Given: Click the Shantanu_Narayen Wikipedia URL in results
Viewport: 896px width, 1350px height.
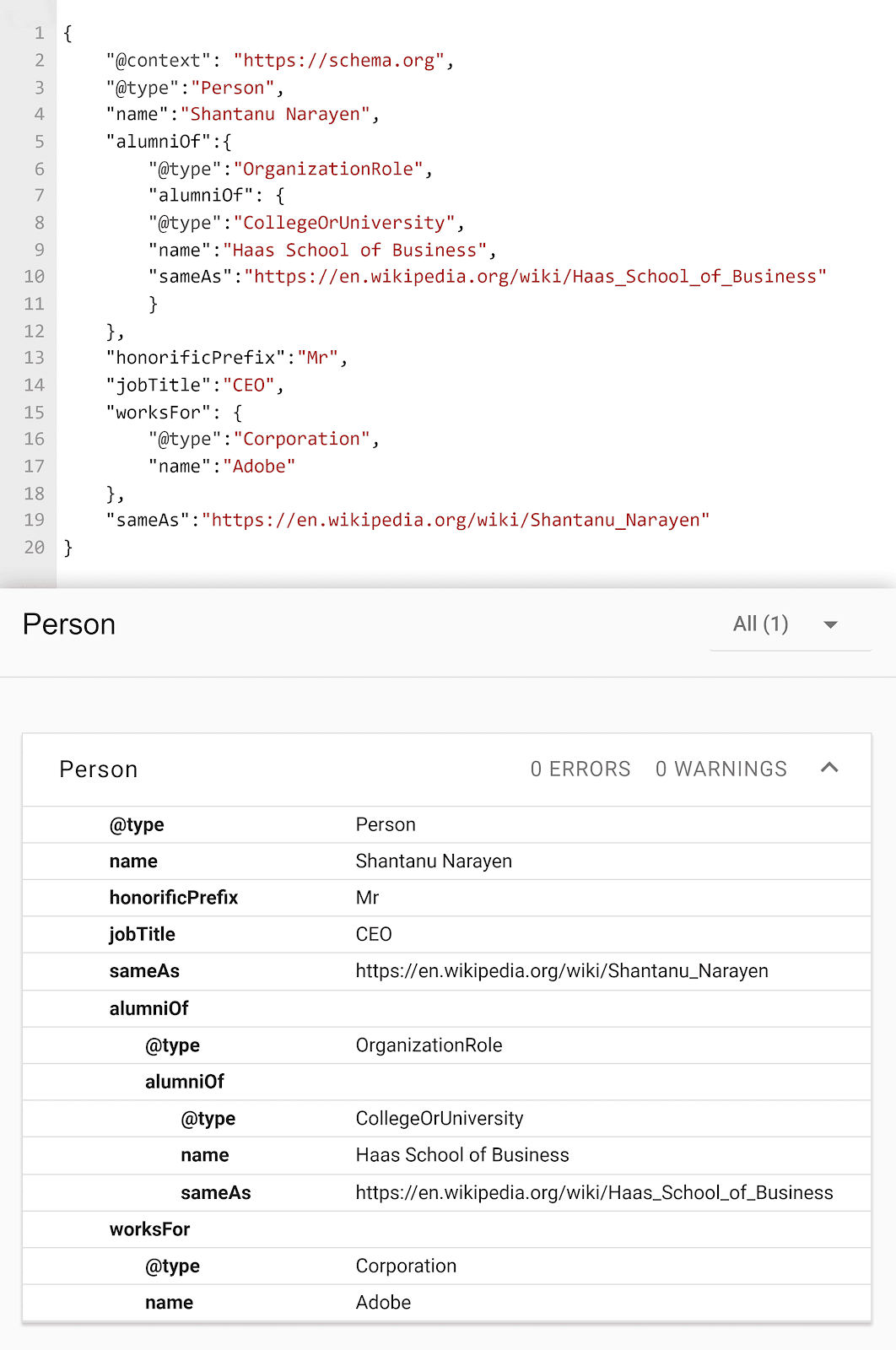Looking at the screenshot, I should click(x=562, y=970).
